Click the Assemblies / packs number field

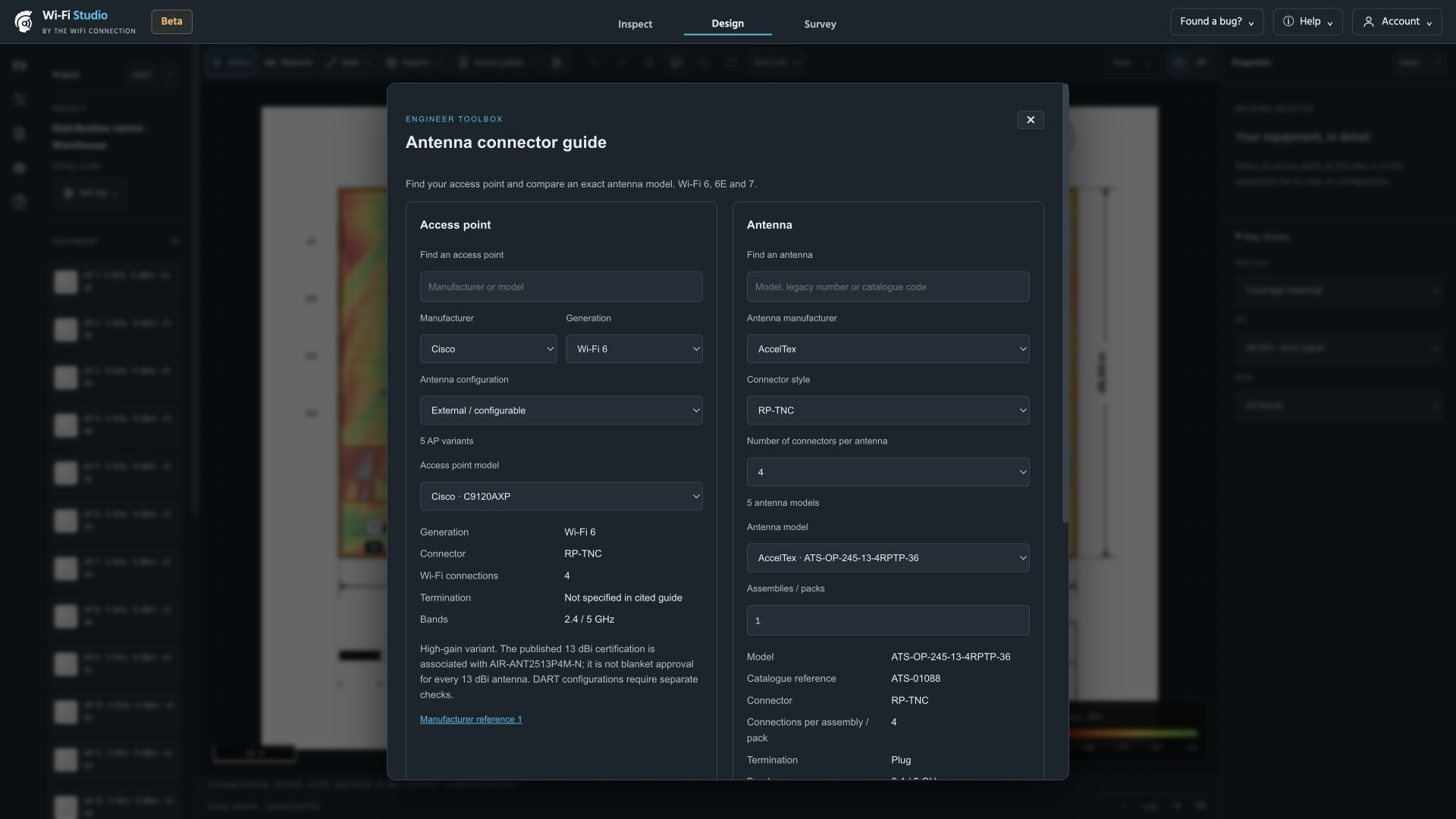888,620
